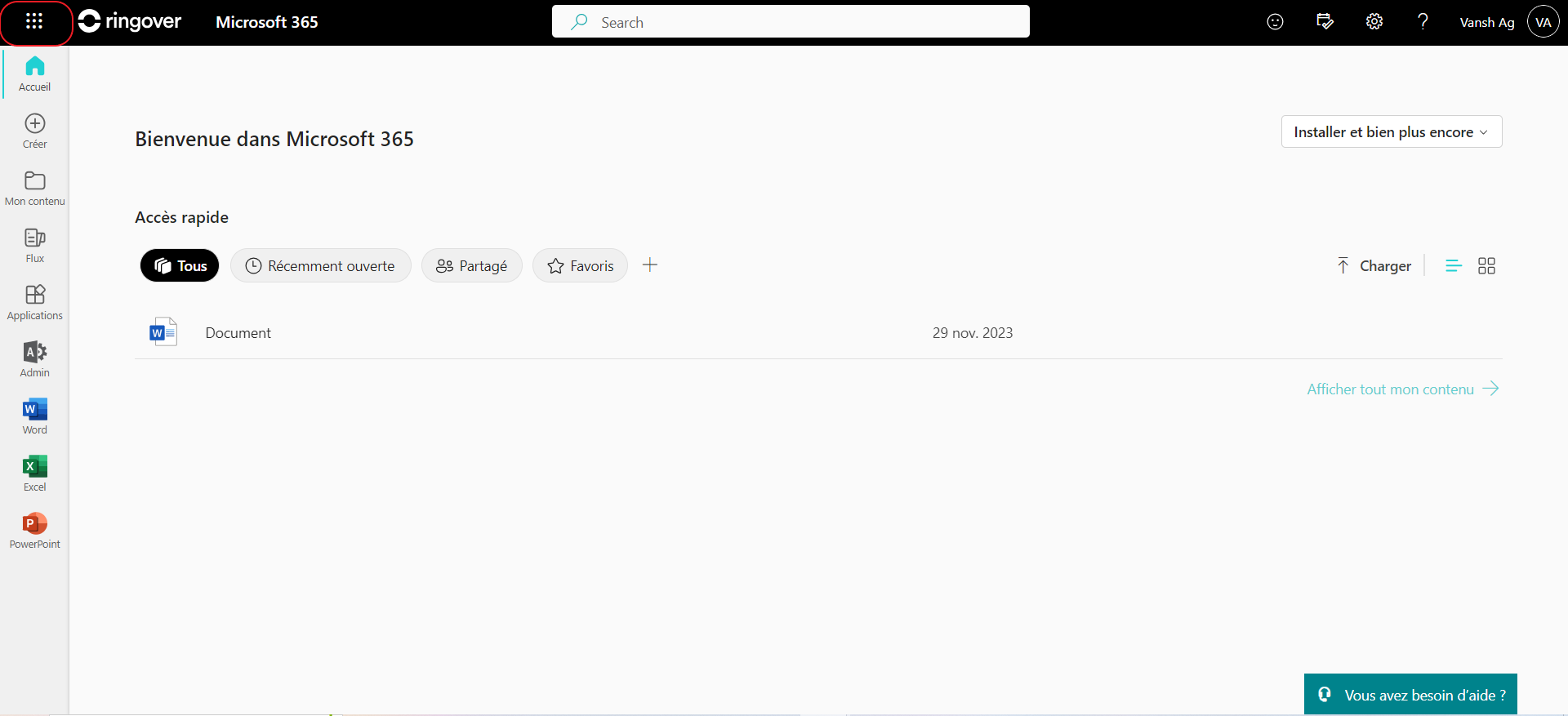
Task: Click the date 29 nov. 2023
Action: coord(973,333)
